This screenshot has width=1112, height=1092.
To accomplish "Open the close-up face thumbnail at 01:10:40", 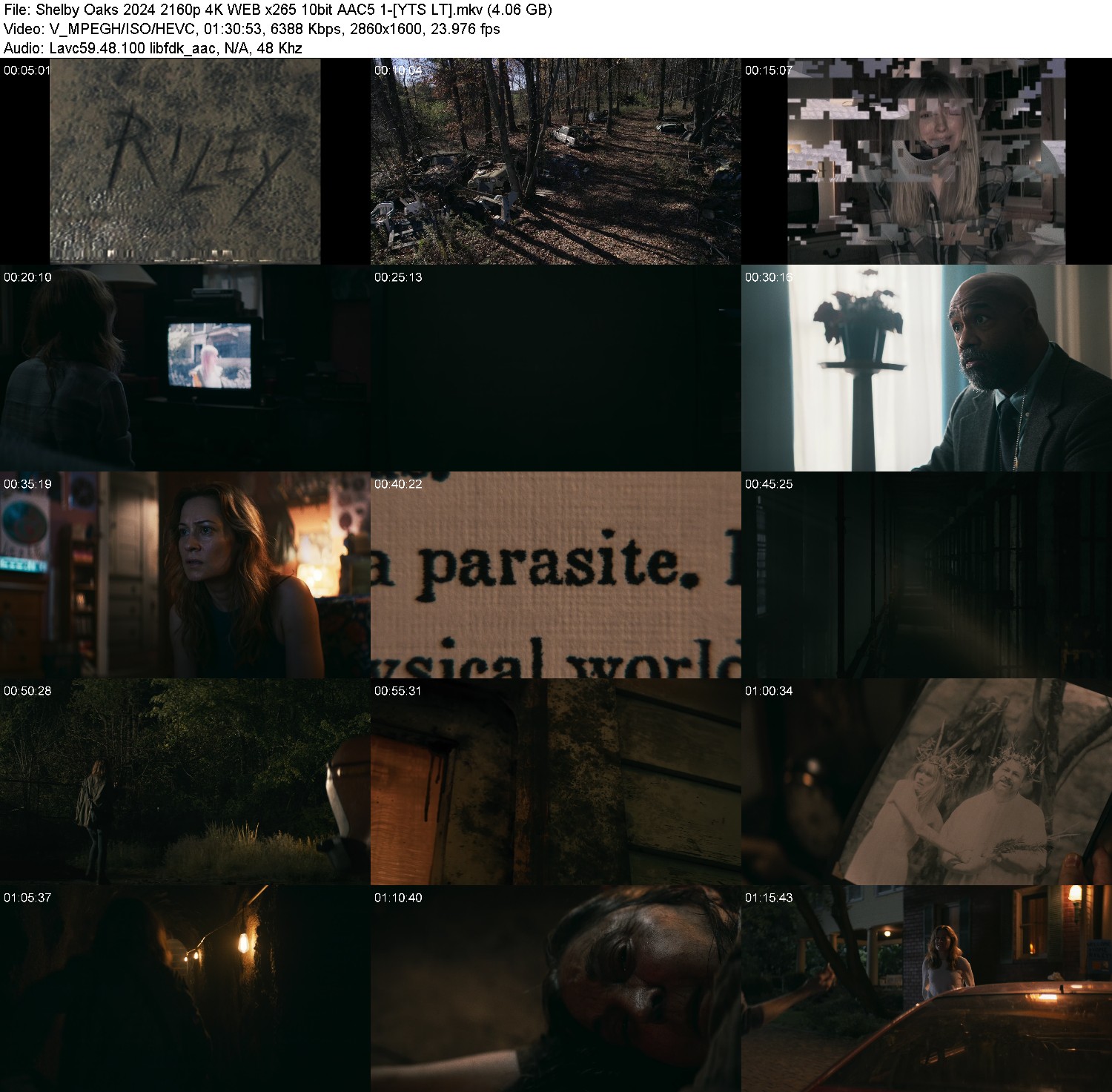I will (x=556, y=988).
